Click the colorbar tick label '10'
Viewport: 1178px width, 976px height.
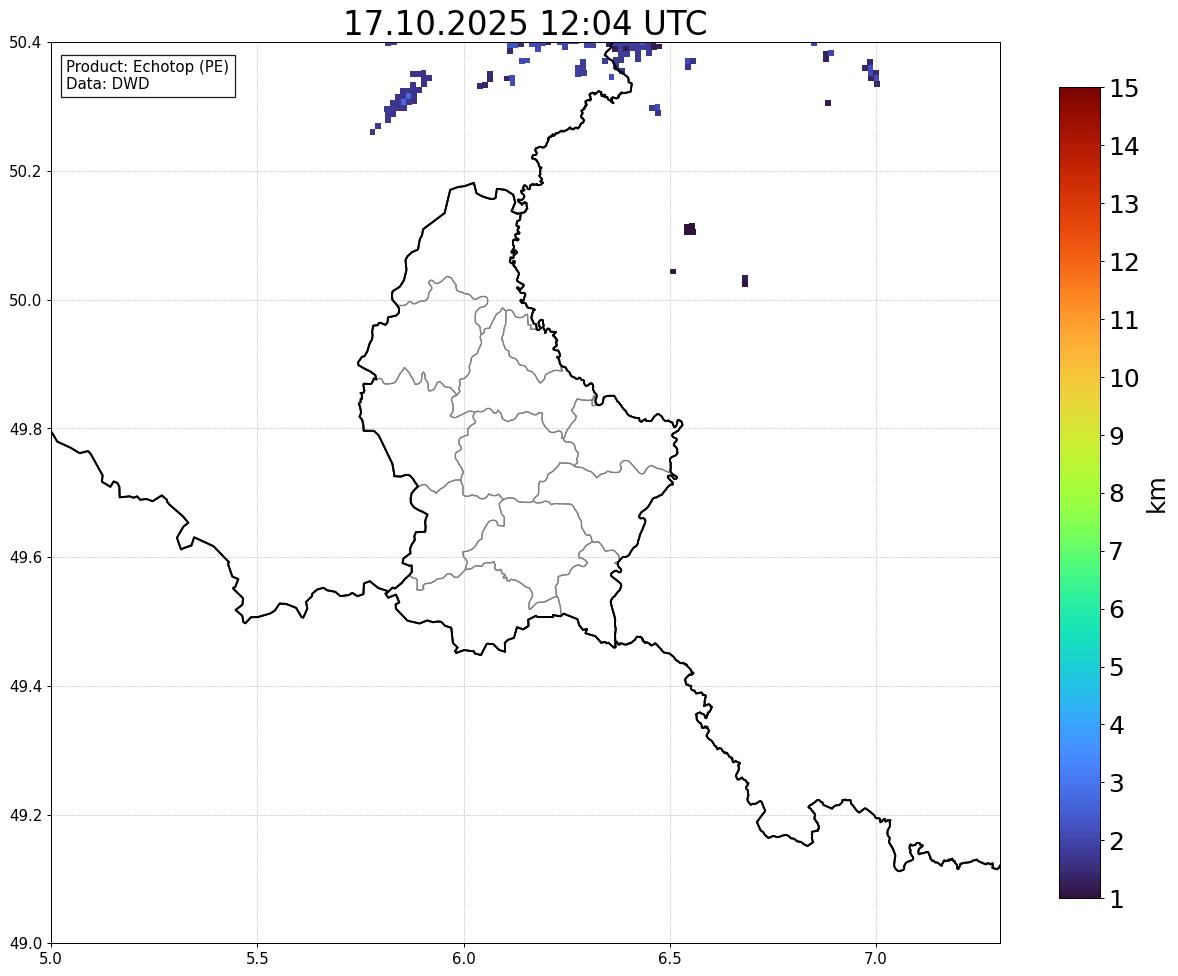point(1124,378)
